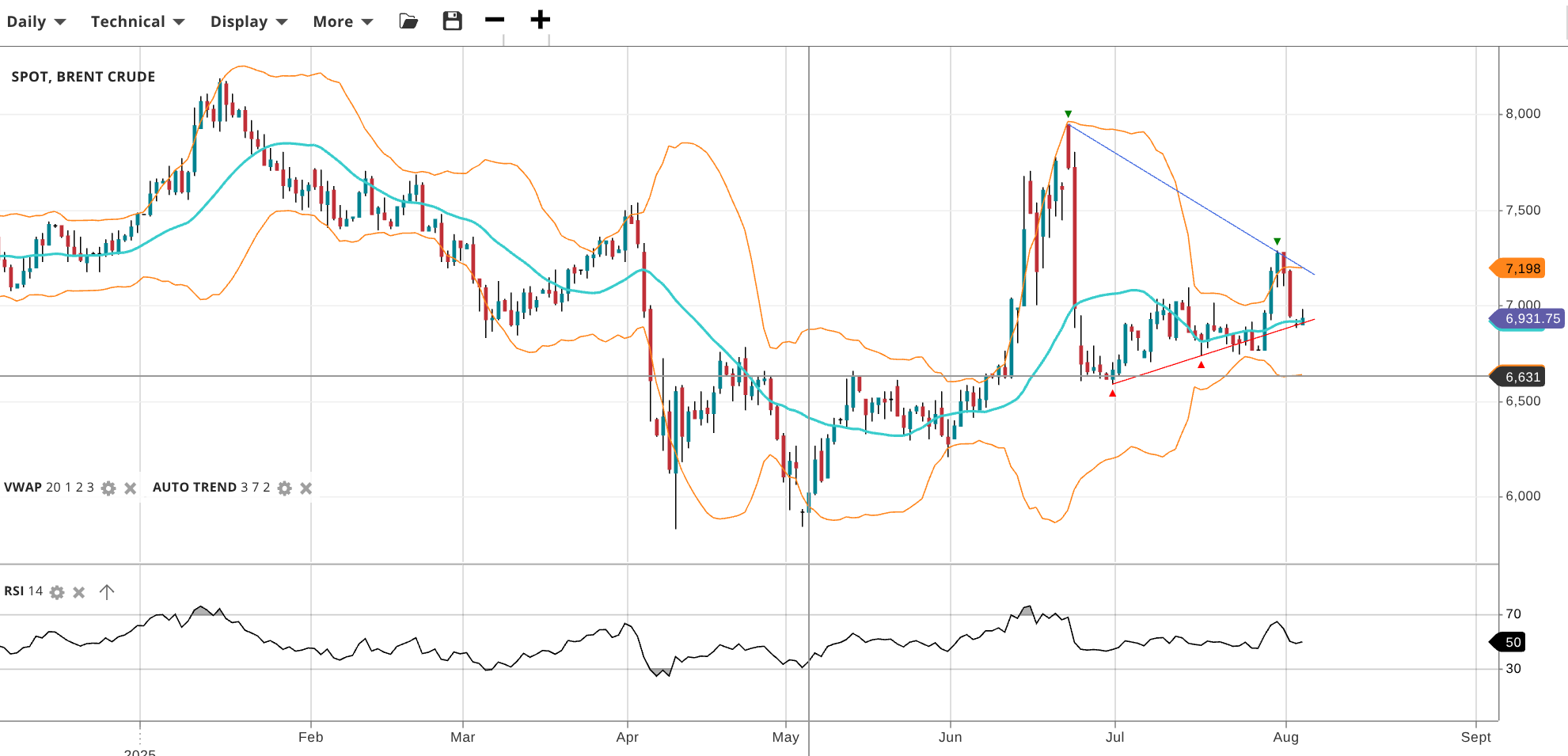Click the save floppy disk icon

(x=452, y=21)
